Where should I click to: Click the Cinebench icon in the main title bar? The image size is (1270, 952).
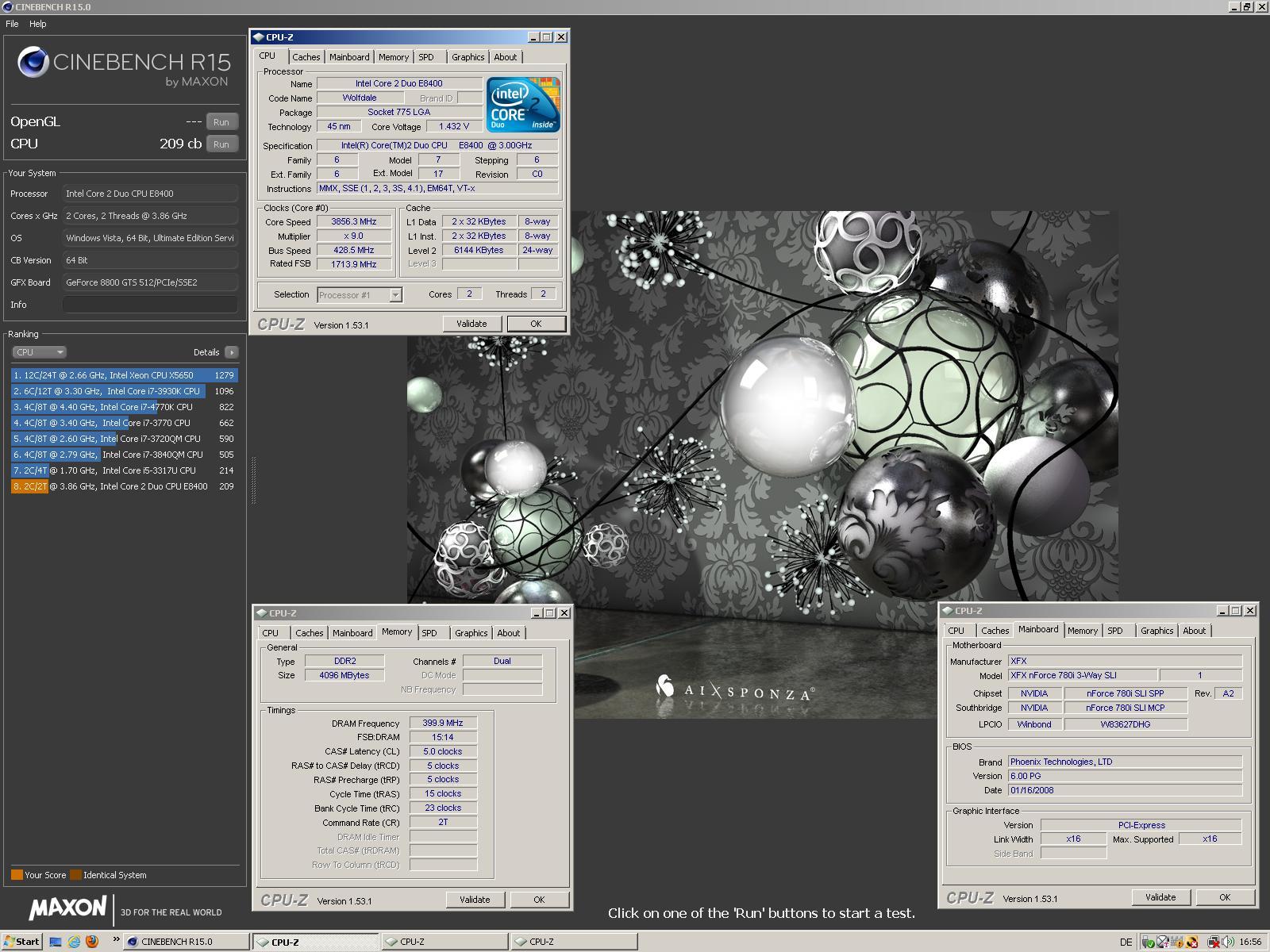pos(8,6)
